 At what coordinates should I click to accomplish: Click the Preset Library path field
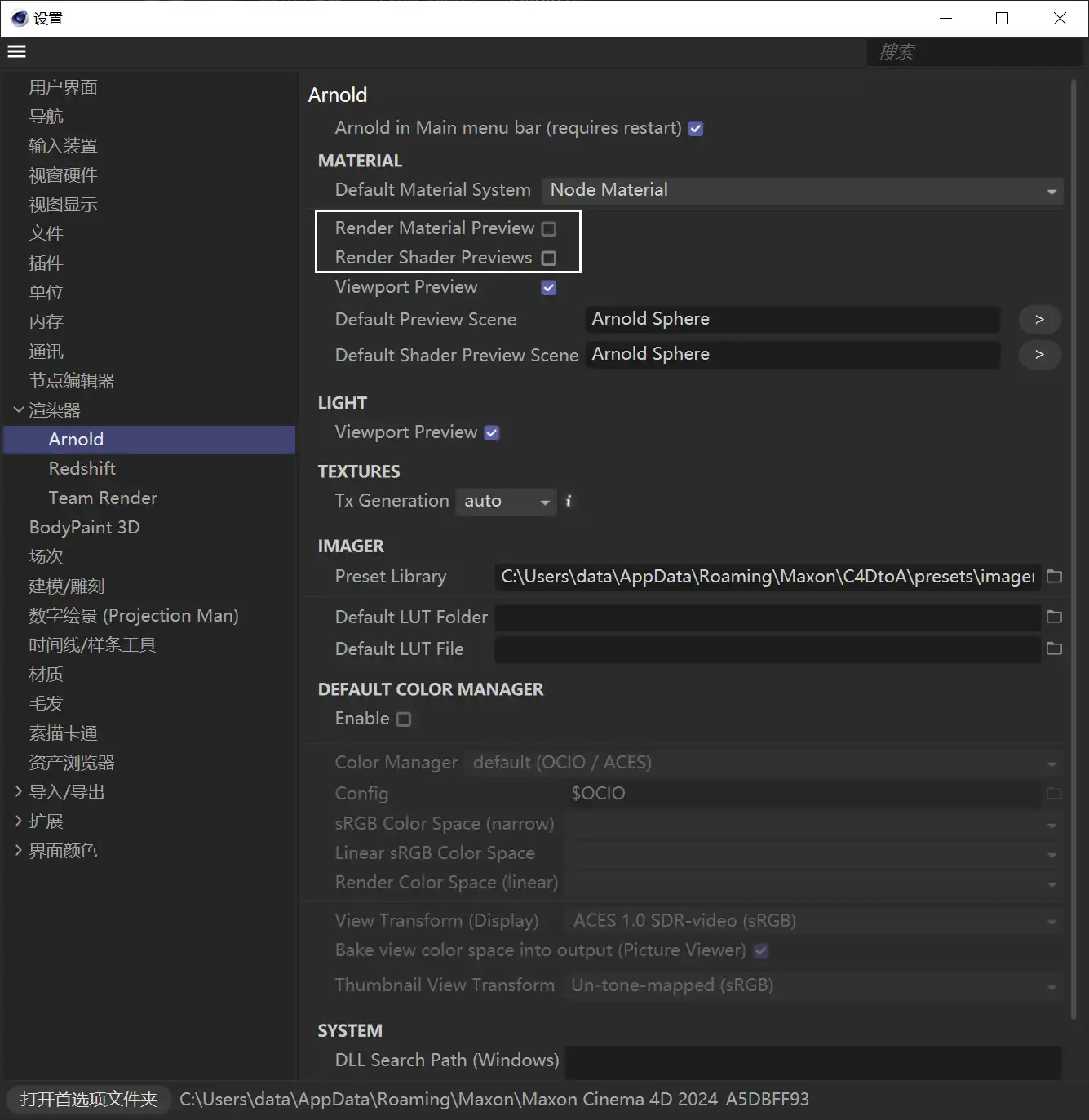767,577
